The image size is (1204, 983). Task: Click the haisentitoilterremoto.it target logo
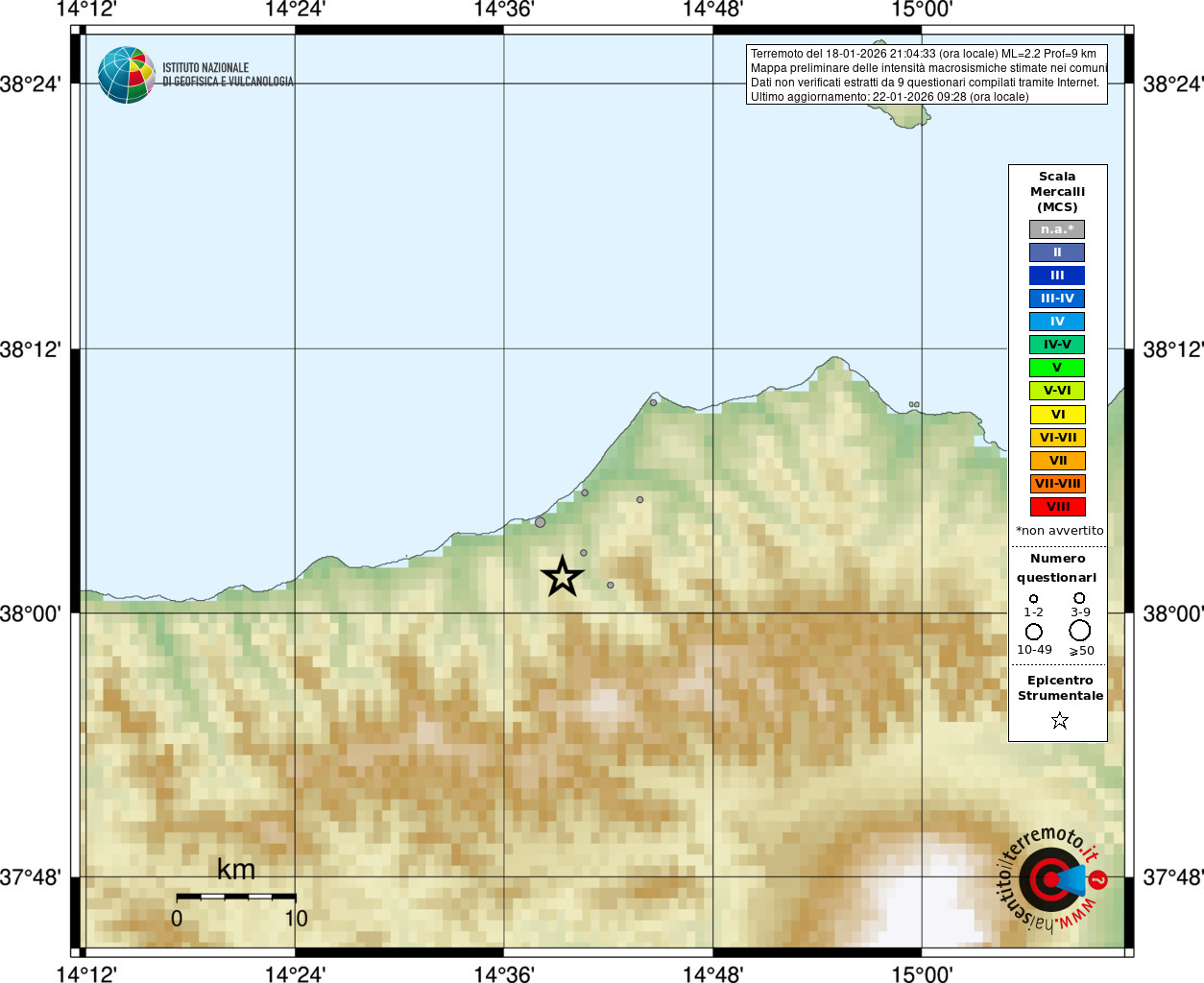1053,878
